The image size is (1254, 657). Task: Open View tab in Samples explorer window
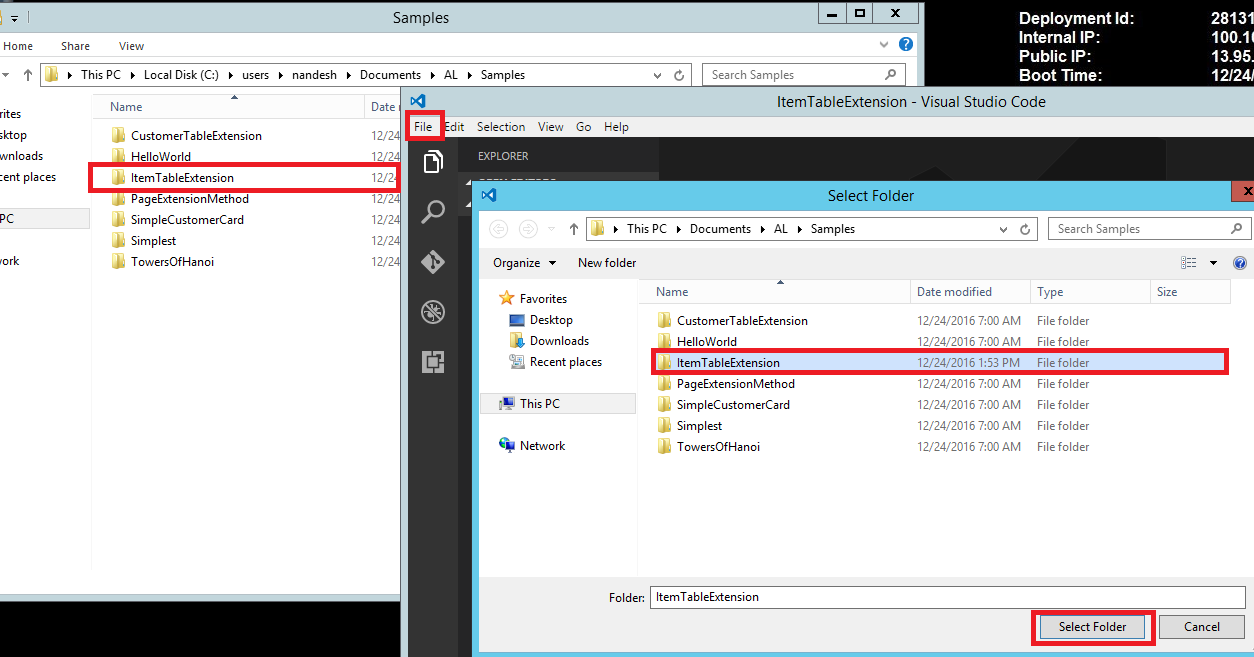point(131,46)
